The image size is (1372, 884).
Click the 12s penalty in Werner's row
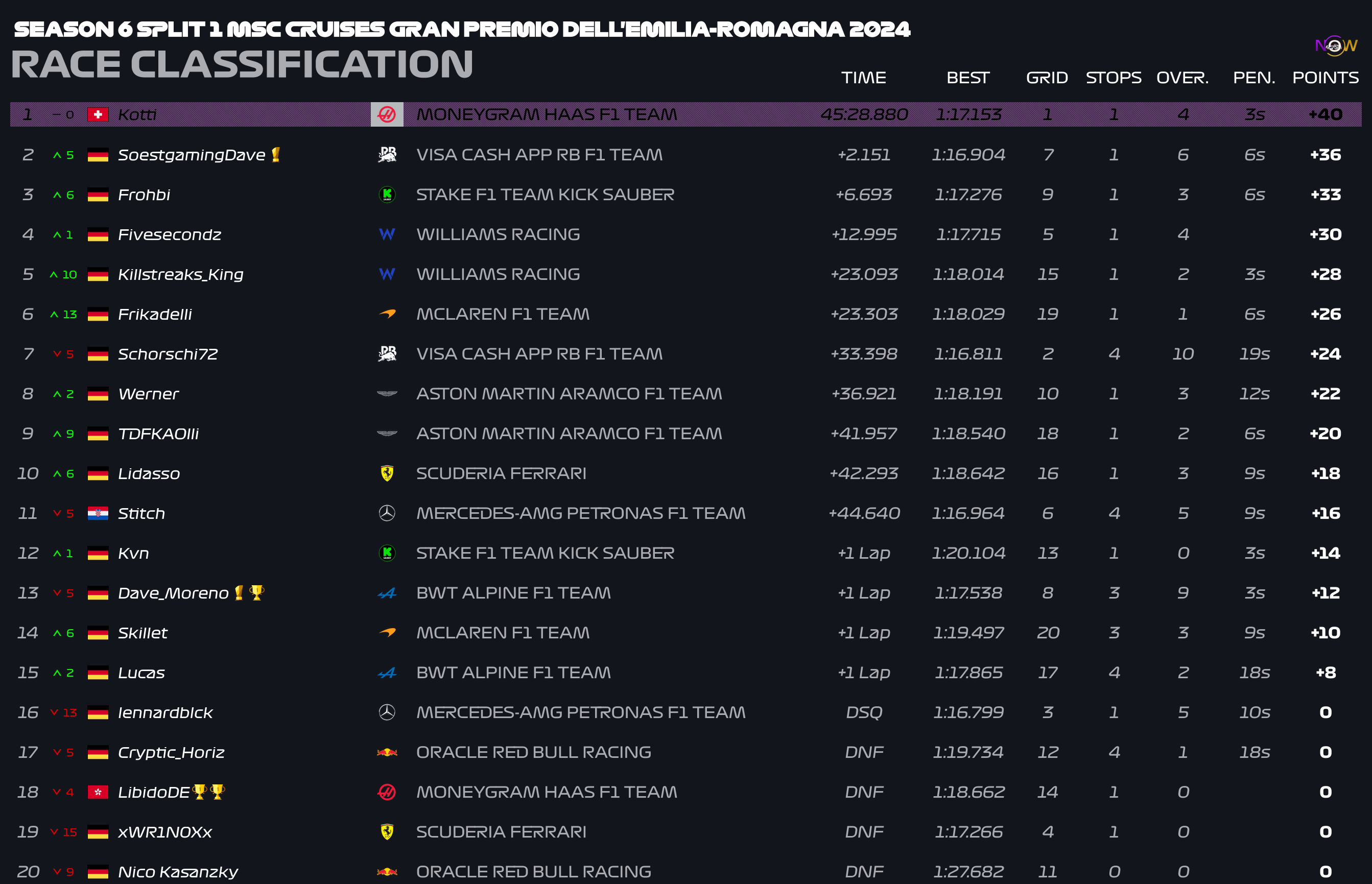[1255, 394]
